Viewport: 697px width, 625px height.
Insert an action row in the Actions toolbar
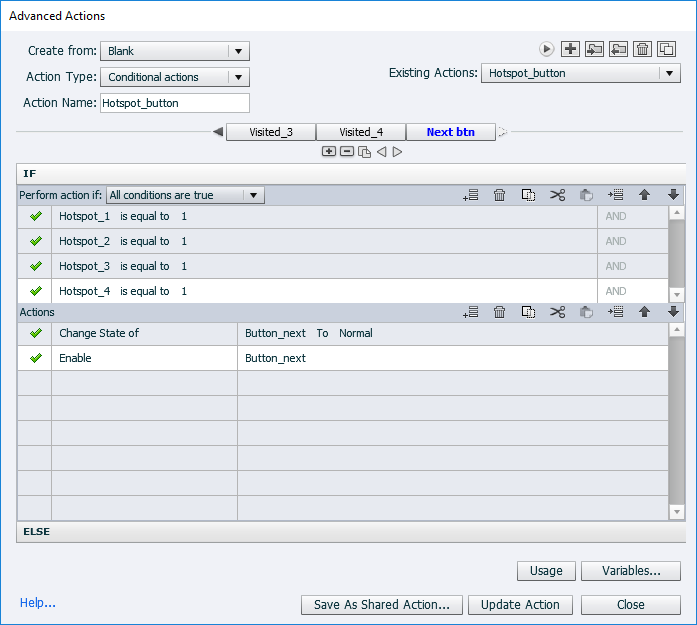click(616, 312)
